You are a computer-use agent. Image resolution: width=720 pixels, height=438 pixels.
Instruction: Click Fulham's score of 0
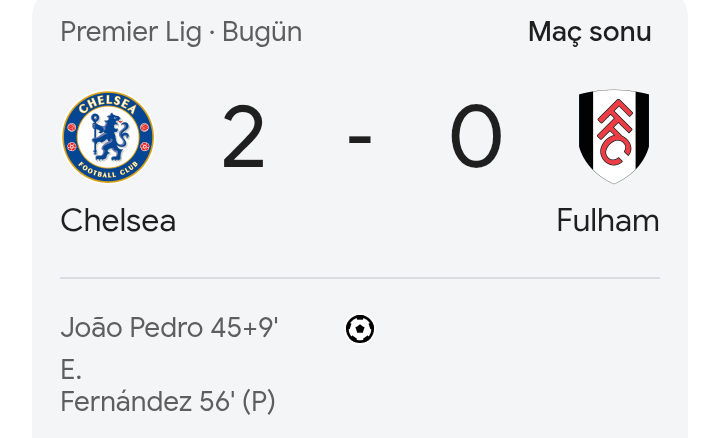click(475, 138)
